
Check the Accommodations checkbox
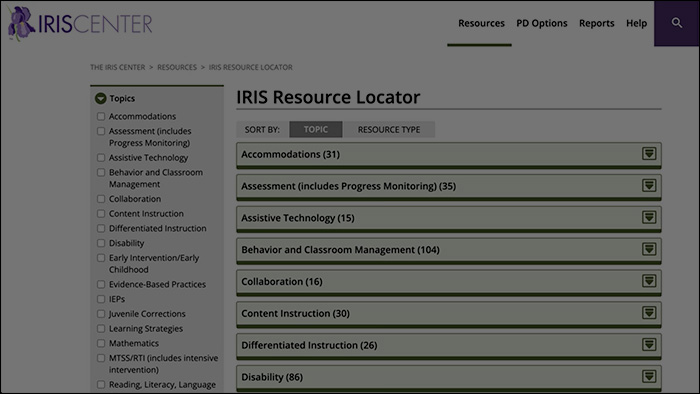pyautogui.click(x=101, y=116)
